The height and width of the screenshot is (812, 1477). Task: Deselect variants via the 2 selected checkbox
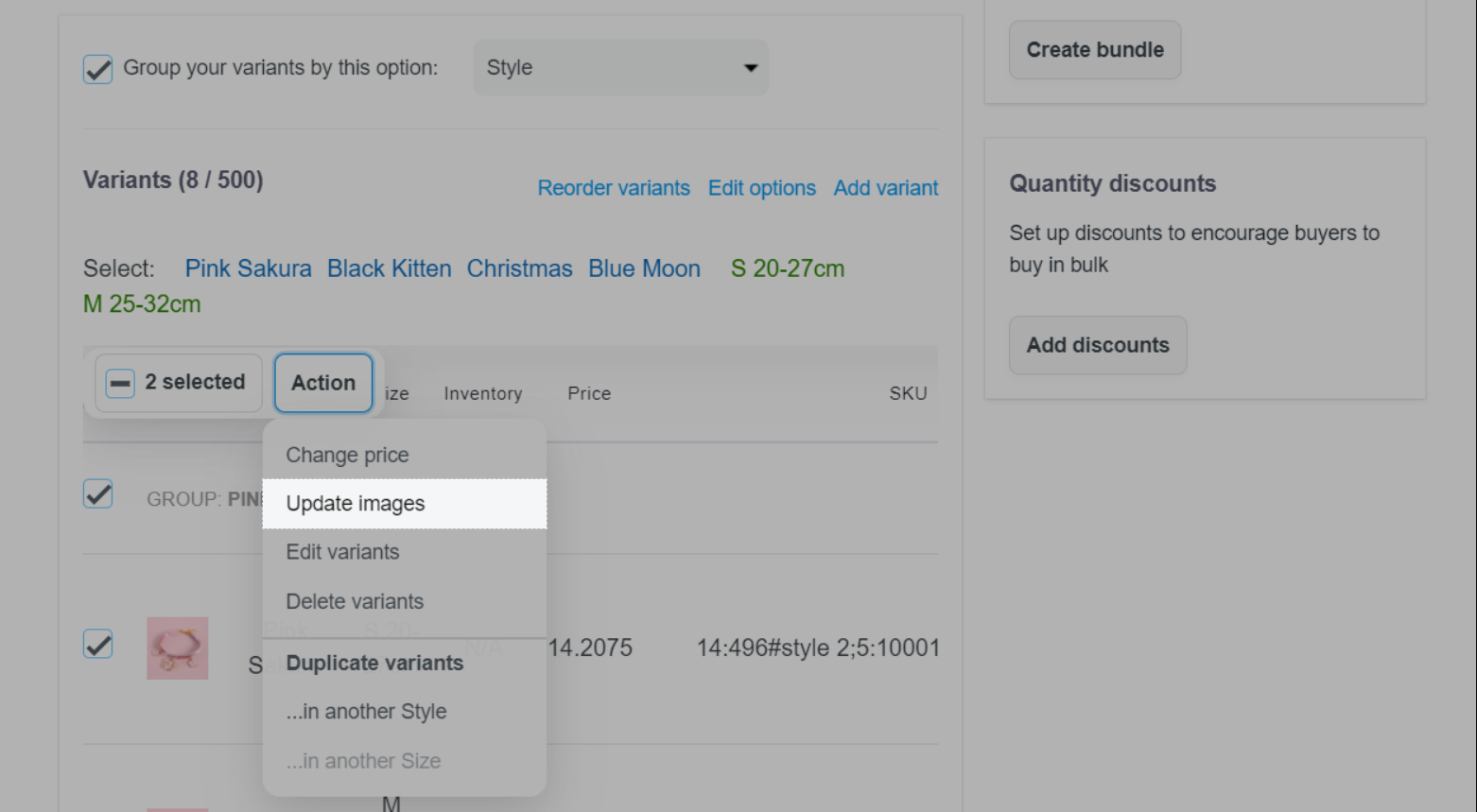pyautogui.click(x=120, y=383)
